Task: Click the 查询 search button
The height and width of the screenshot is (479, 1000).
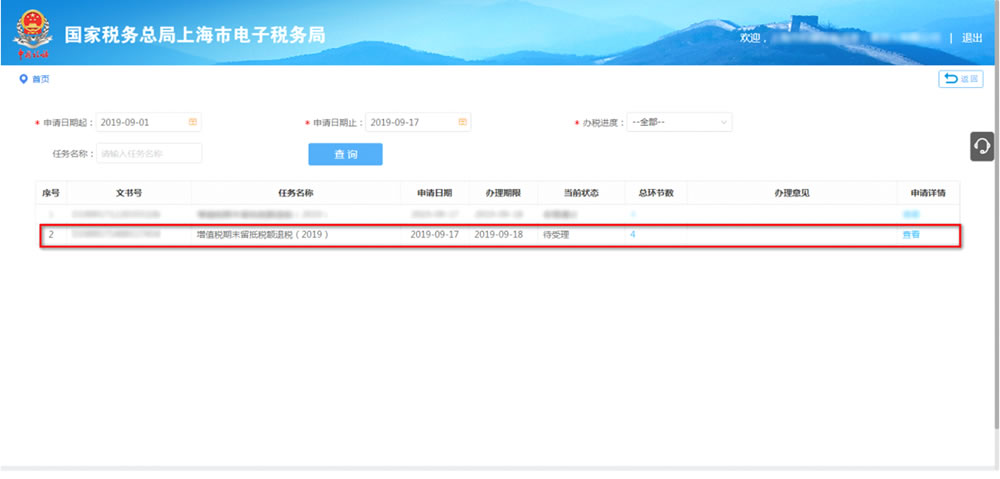Action: pos(345,154)
